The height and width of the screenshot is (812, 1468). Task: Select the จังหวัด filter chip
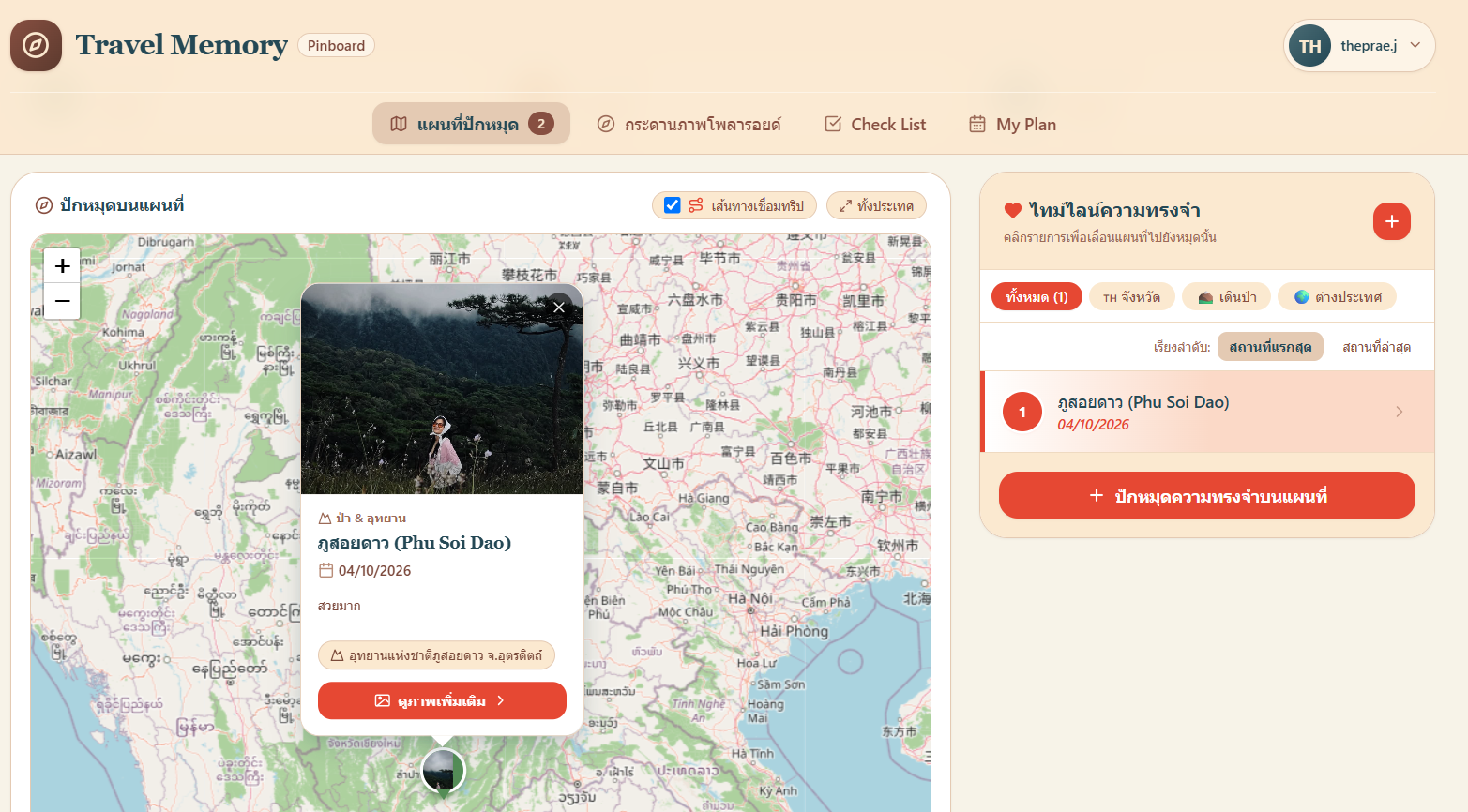click(x=1131, y=297)
